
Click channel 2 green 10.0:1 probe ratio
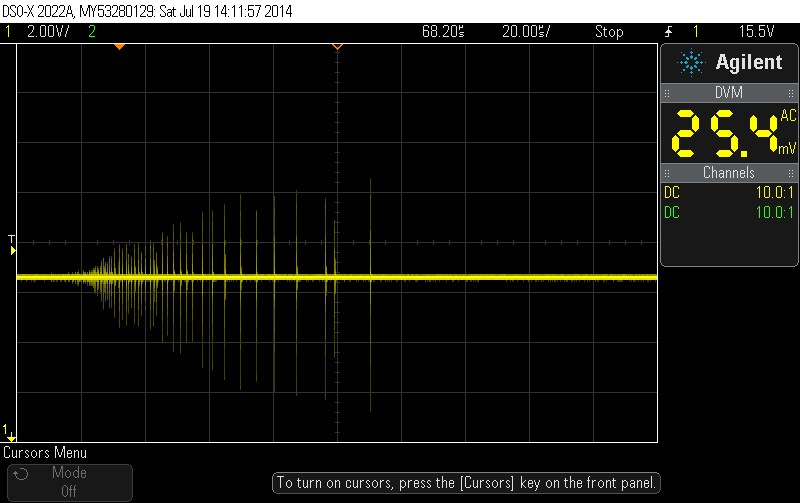pyautogui.click(x=774, y=212)
